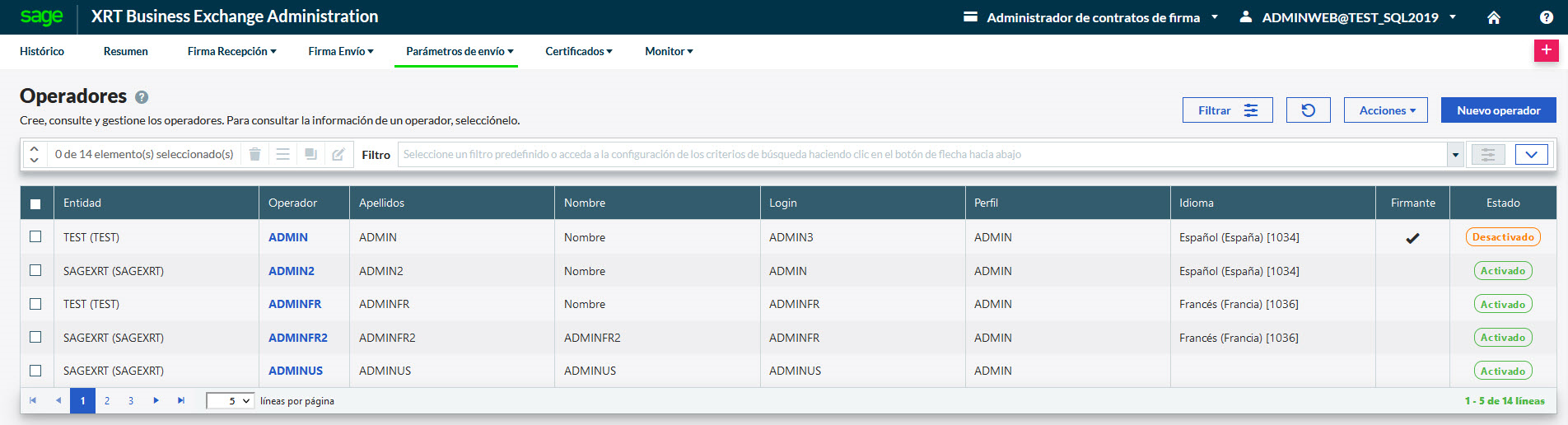Click the refresh list icon button
1568x425 pixels.
pyautogui.click(x=1308, y=110)
